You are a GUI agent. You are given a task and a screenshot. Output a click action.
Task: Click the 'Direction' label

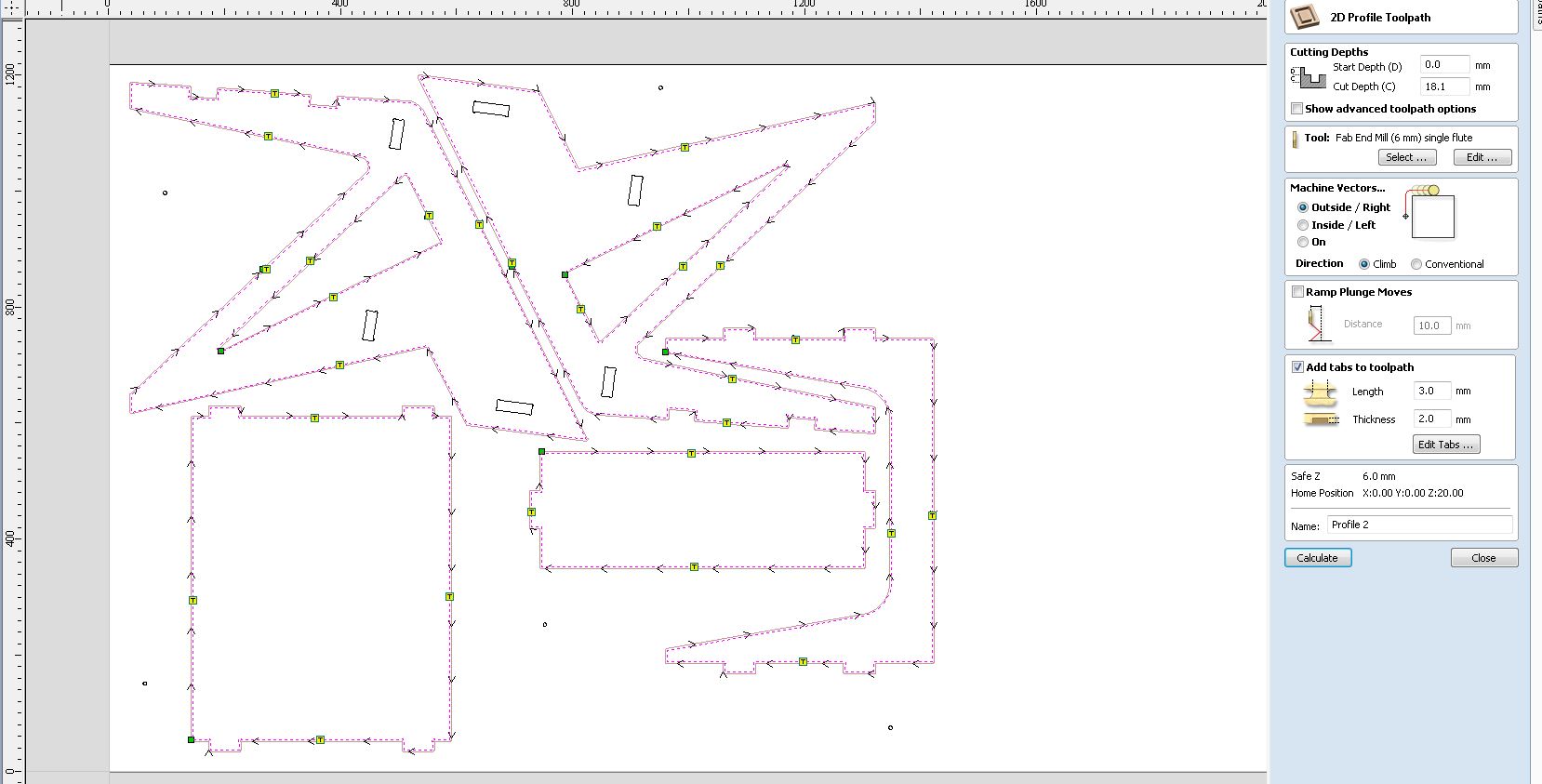click(x=1319, y=263)
